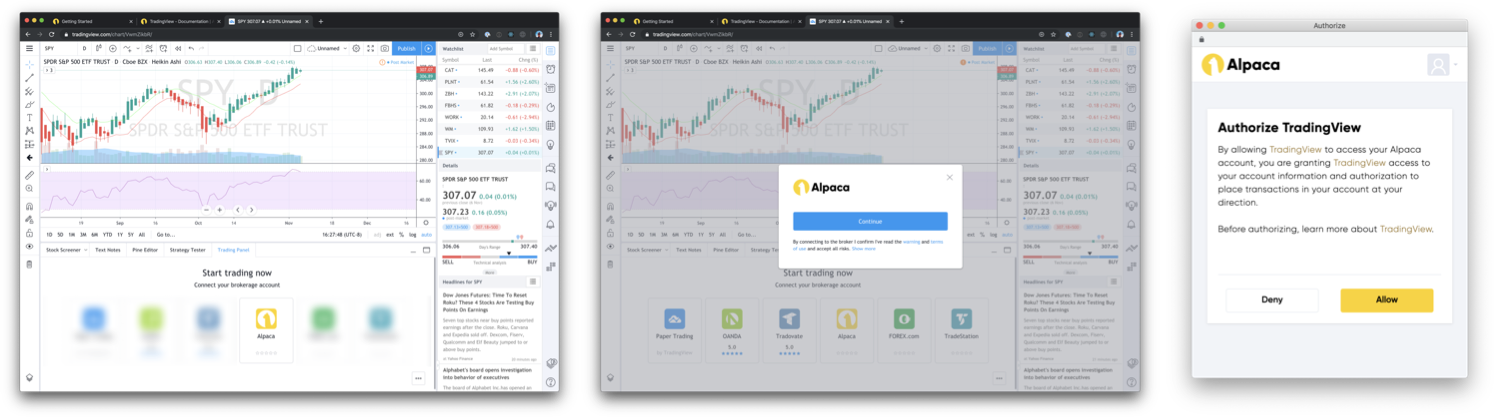Open the Headlines for SPY list menu, left window
The height and width of the screenshot is (417, 1494).
pyautogui.click(x=533, y=282)
